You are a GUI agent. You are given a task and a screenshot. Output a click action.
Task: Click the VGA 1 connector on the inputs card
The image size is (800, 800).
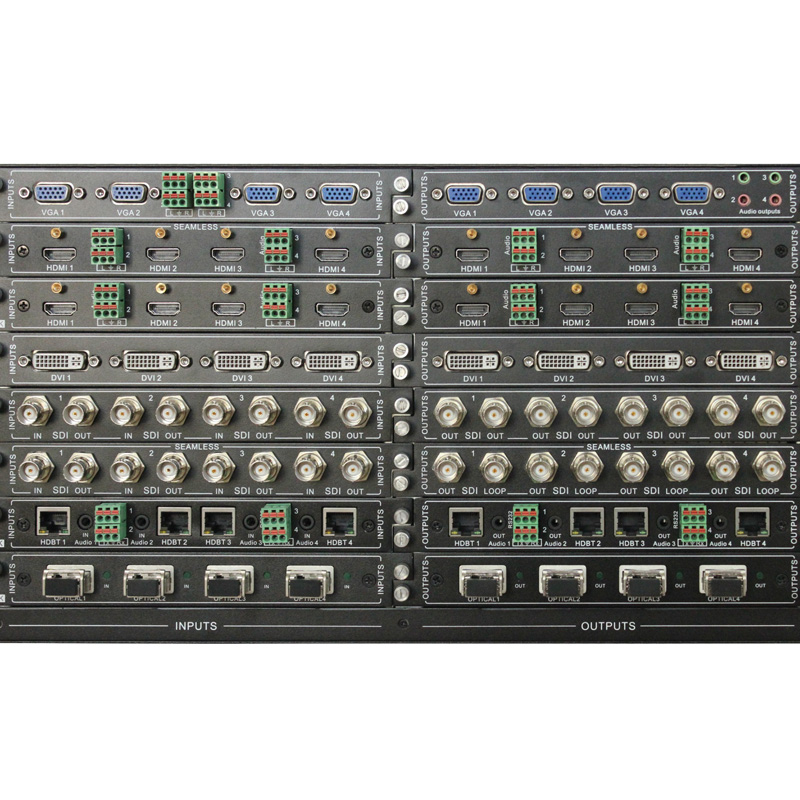(x=53, y=193)
